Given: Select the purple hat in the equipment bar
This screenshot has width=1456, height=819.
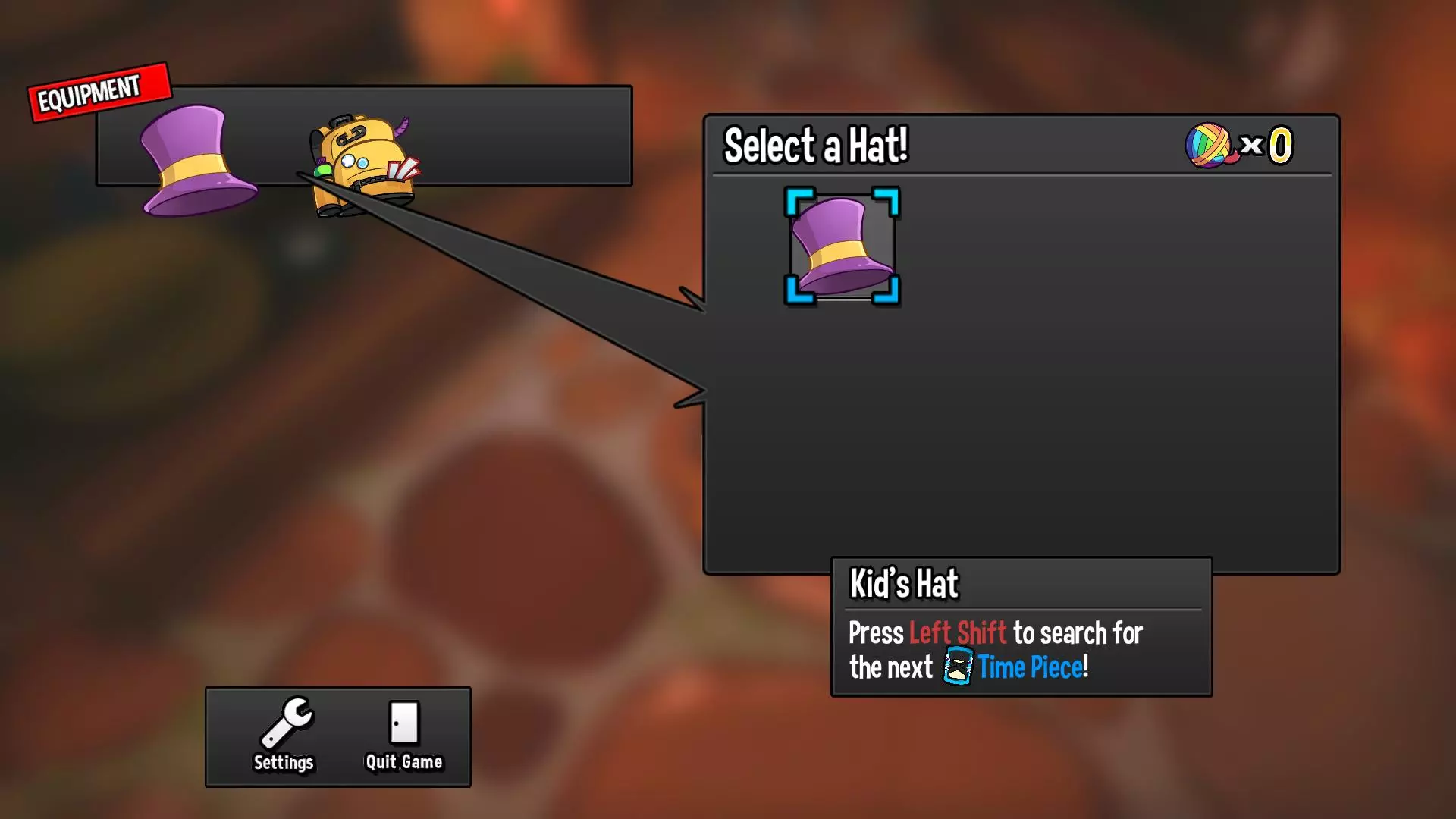Looking at the screenshot, I should 199,161.
